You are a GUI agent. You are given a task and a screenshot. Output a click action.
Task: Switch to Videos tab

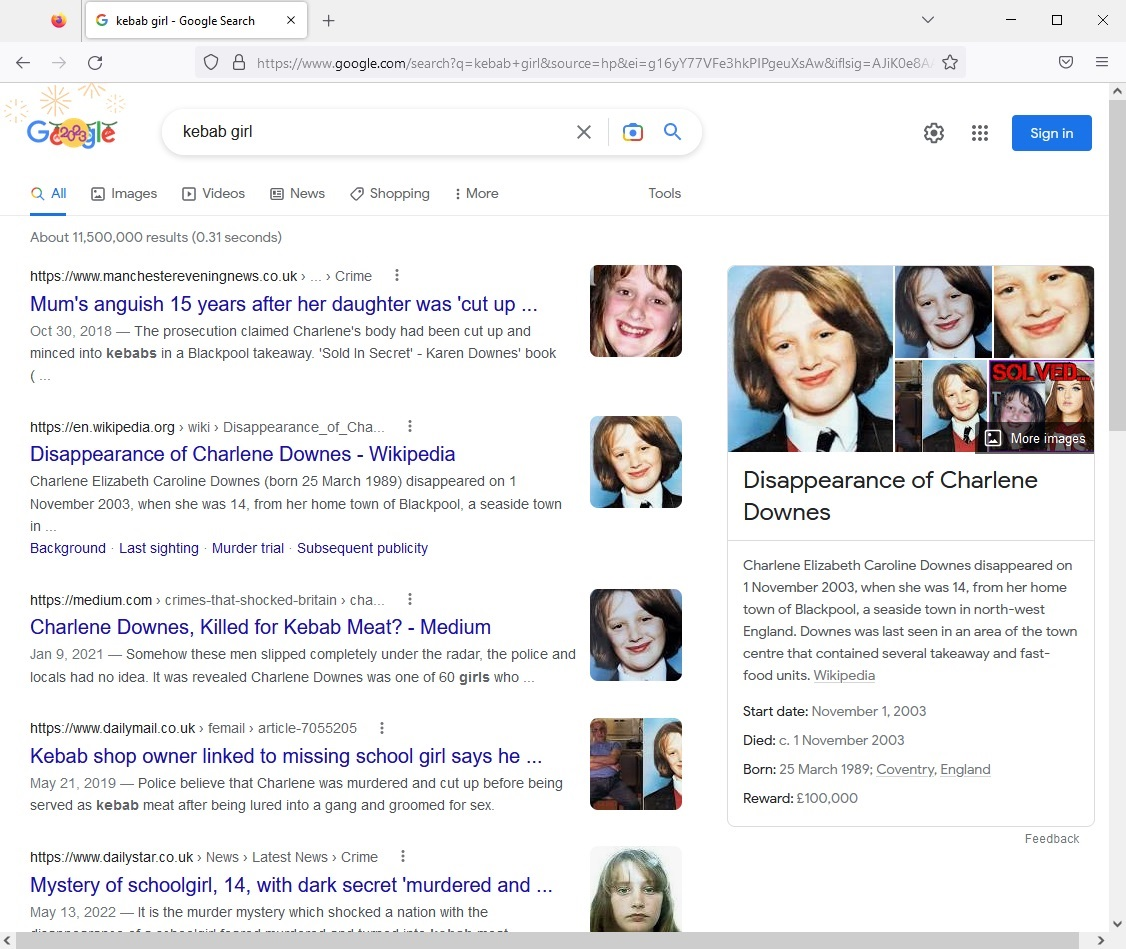[x=213, y=194]
